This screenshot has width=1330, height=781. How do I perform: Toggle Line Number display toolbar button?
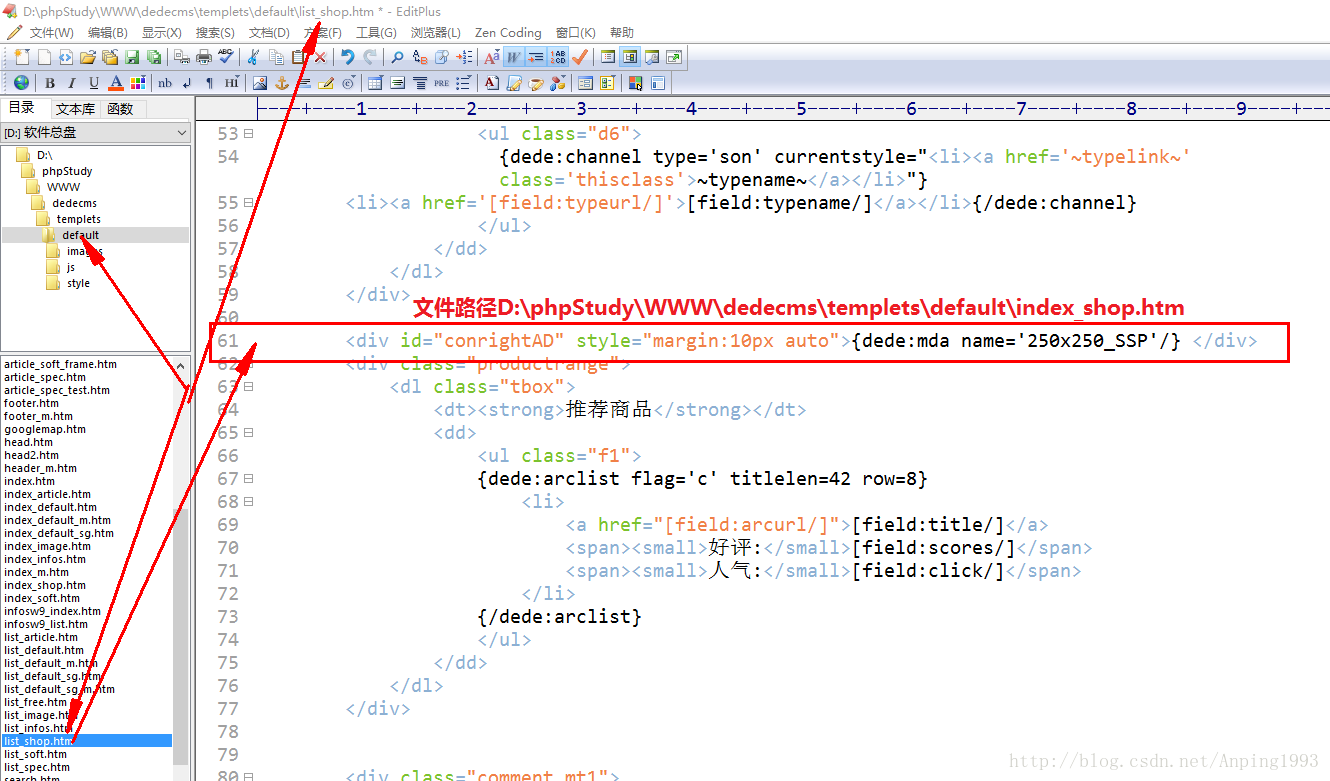click(559, 57)
